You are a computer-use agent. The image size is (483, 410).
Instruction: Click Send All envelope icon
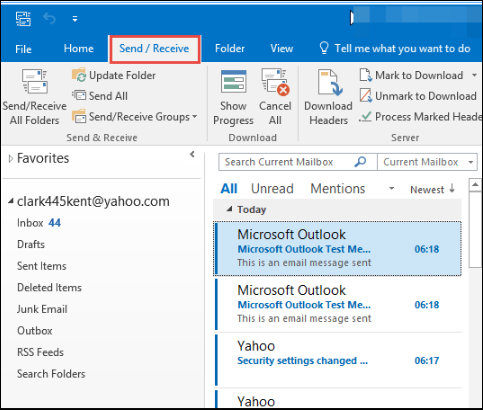tap(79, 96)
